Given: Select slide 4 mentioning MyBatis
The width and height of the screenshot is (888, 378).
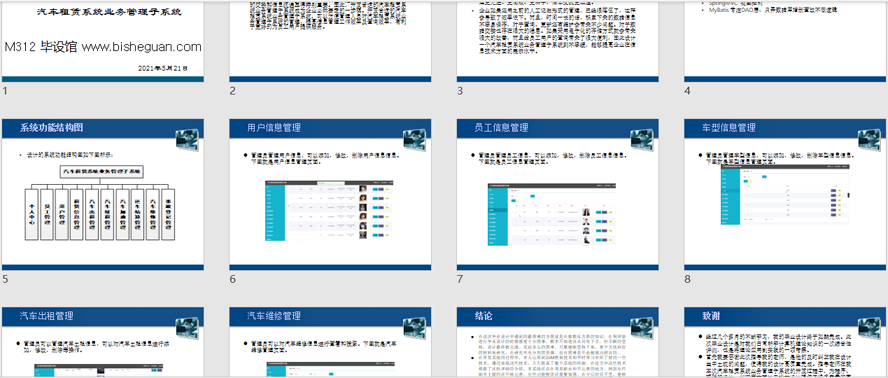Looking at the screenshot, I should point(785,41).
